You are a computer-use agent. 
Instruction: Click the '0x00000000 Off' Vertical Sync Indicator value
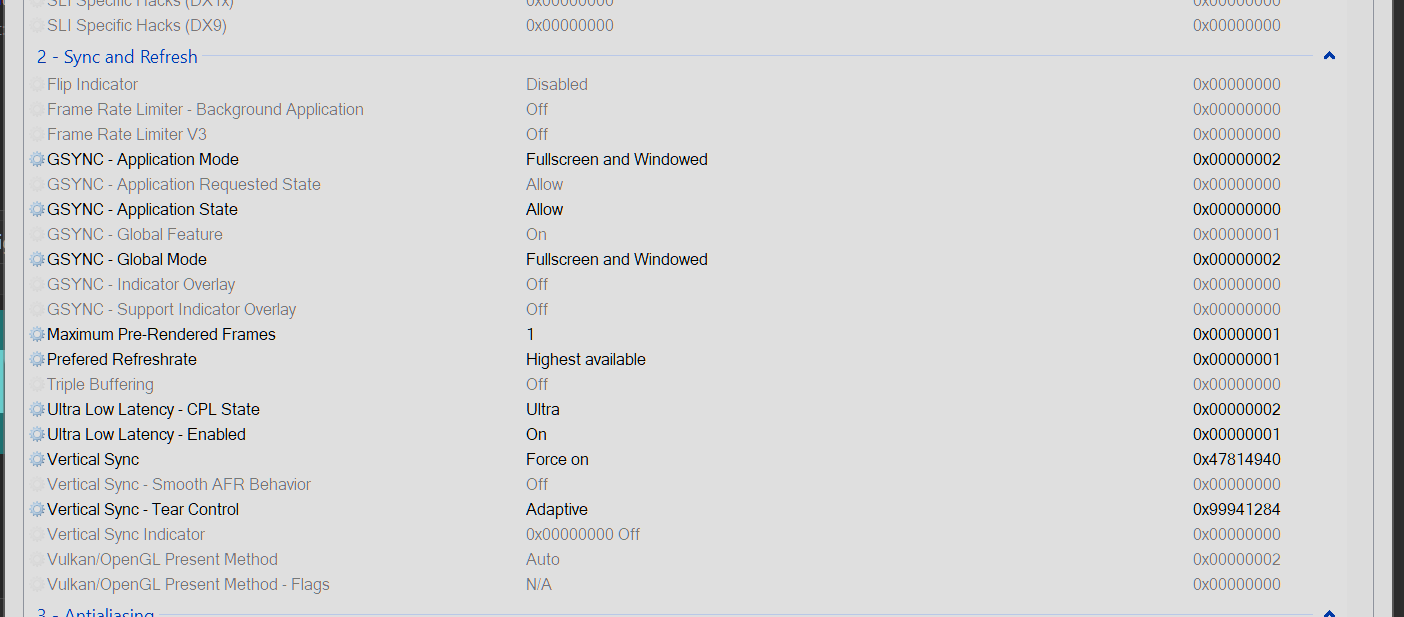(x=583, y=535)
